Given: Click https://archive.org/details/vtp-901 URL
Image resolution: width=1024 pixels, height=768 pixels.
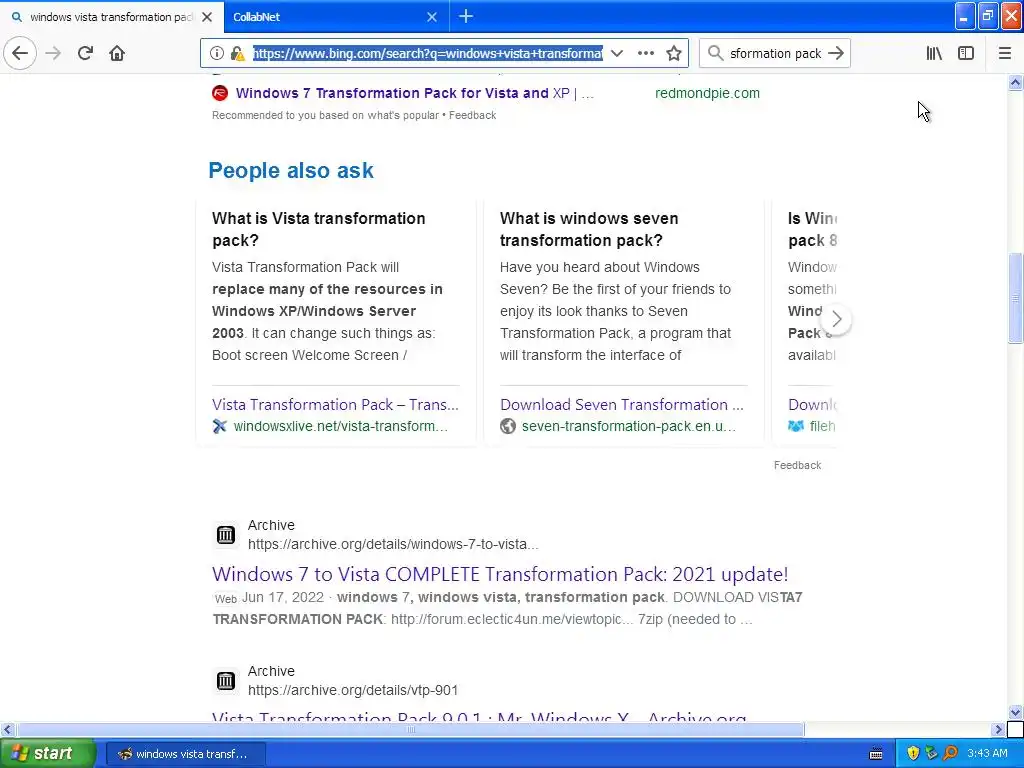Looking at the screenshot, I should coord(353,690).
